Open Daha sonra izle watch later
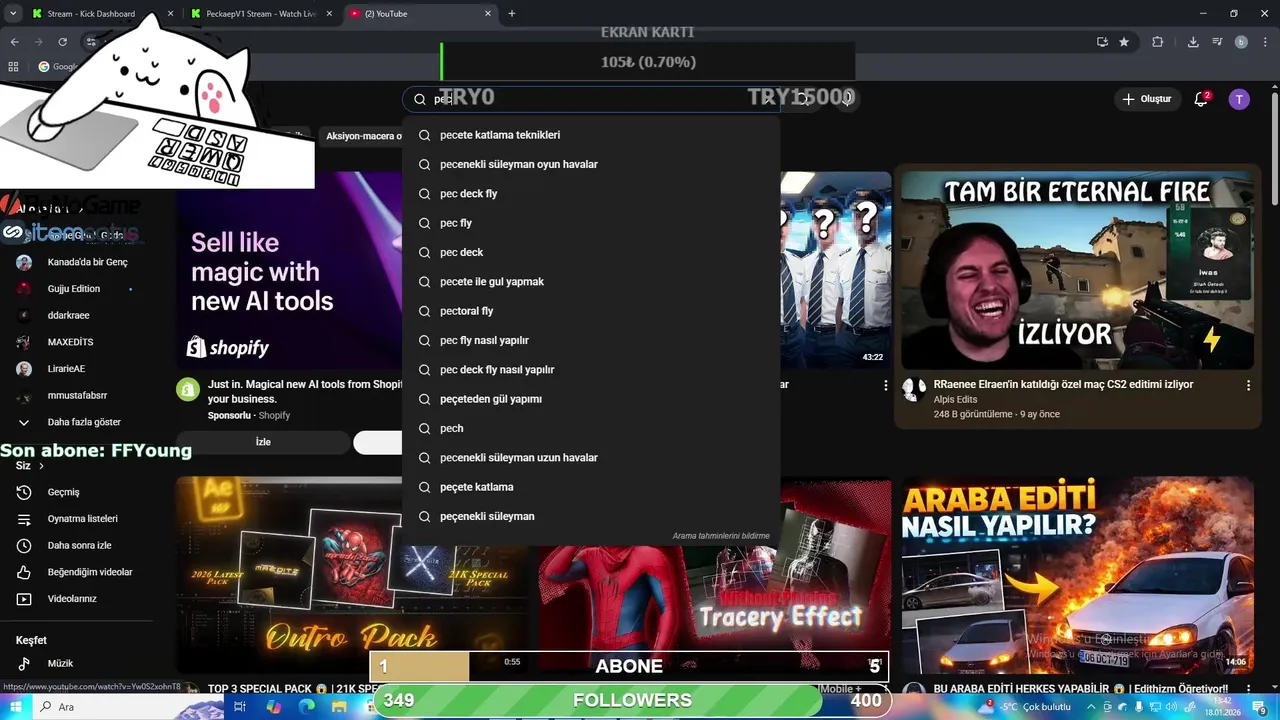This screenshot has height=720, width=1280. click(79, 545)
